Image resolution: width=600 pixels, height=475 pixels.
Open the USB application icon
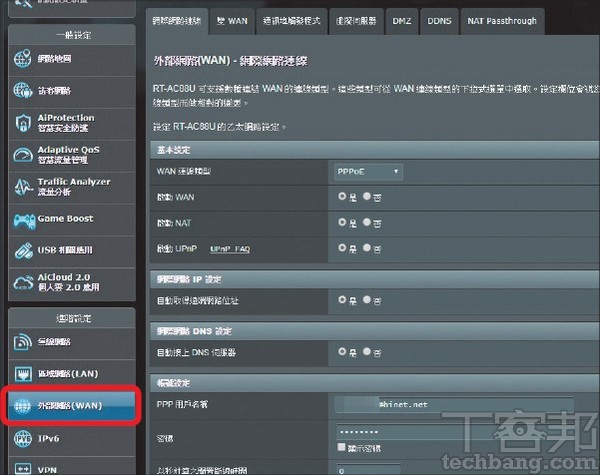22,250
